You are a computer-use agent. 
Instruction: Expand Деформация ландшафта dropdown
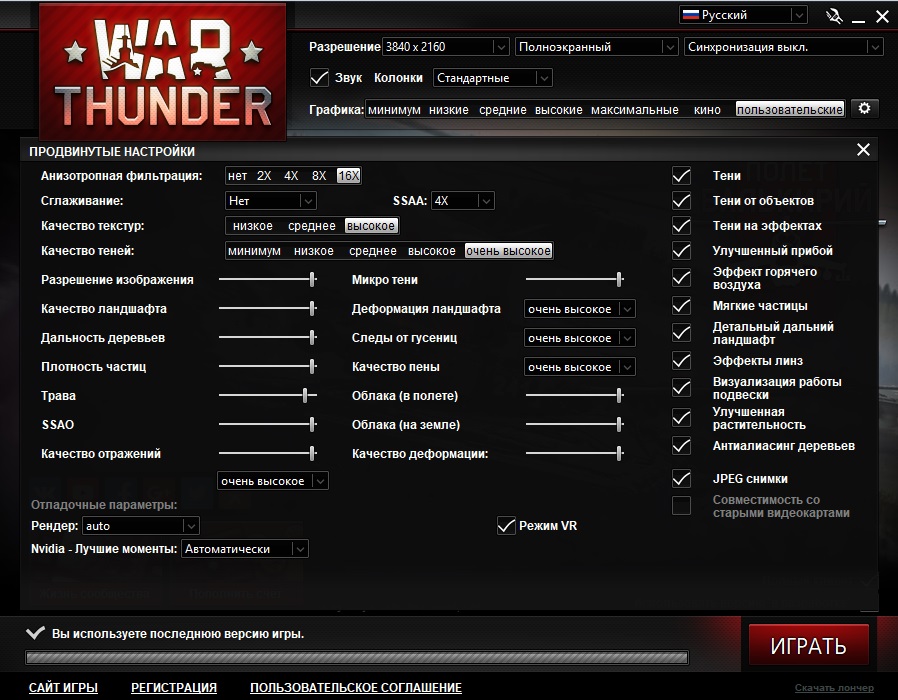click(x=580, y=309)
